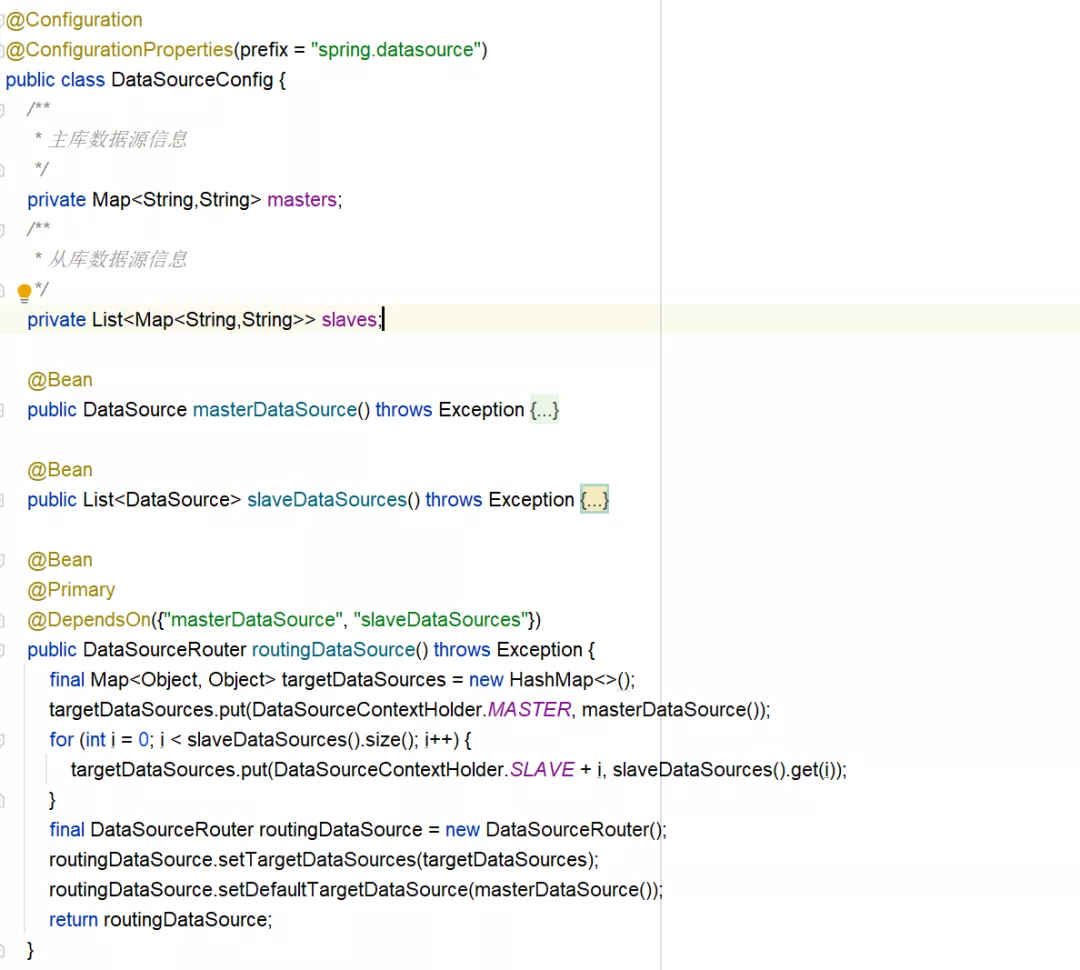Click gutter fold marker beside @Configuration annotation

(x=3, y=20)
